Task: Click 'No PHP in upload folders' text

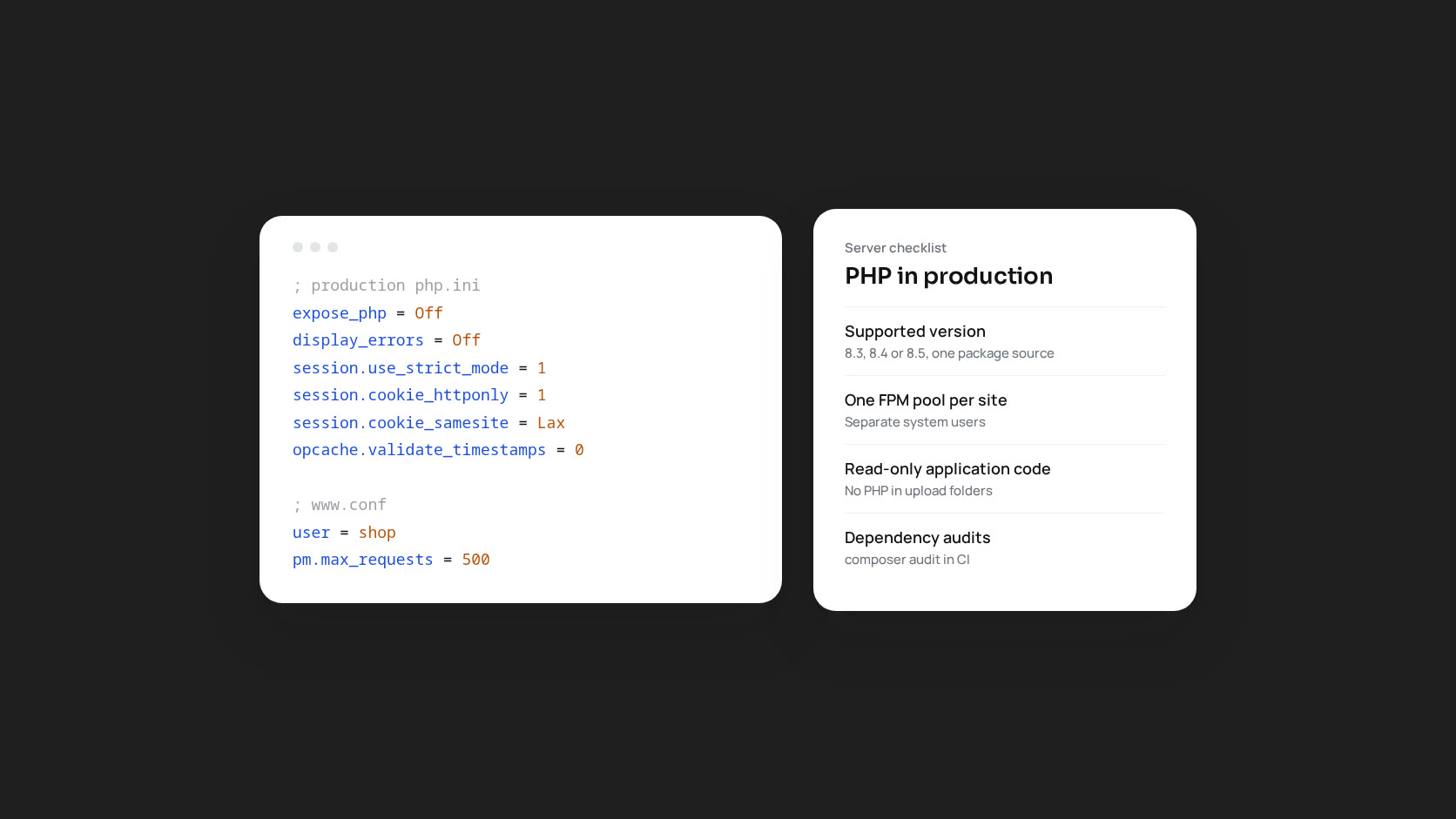Action: (x=919, y=491)
